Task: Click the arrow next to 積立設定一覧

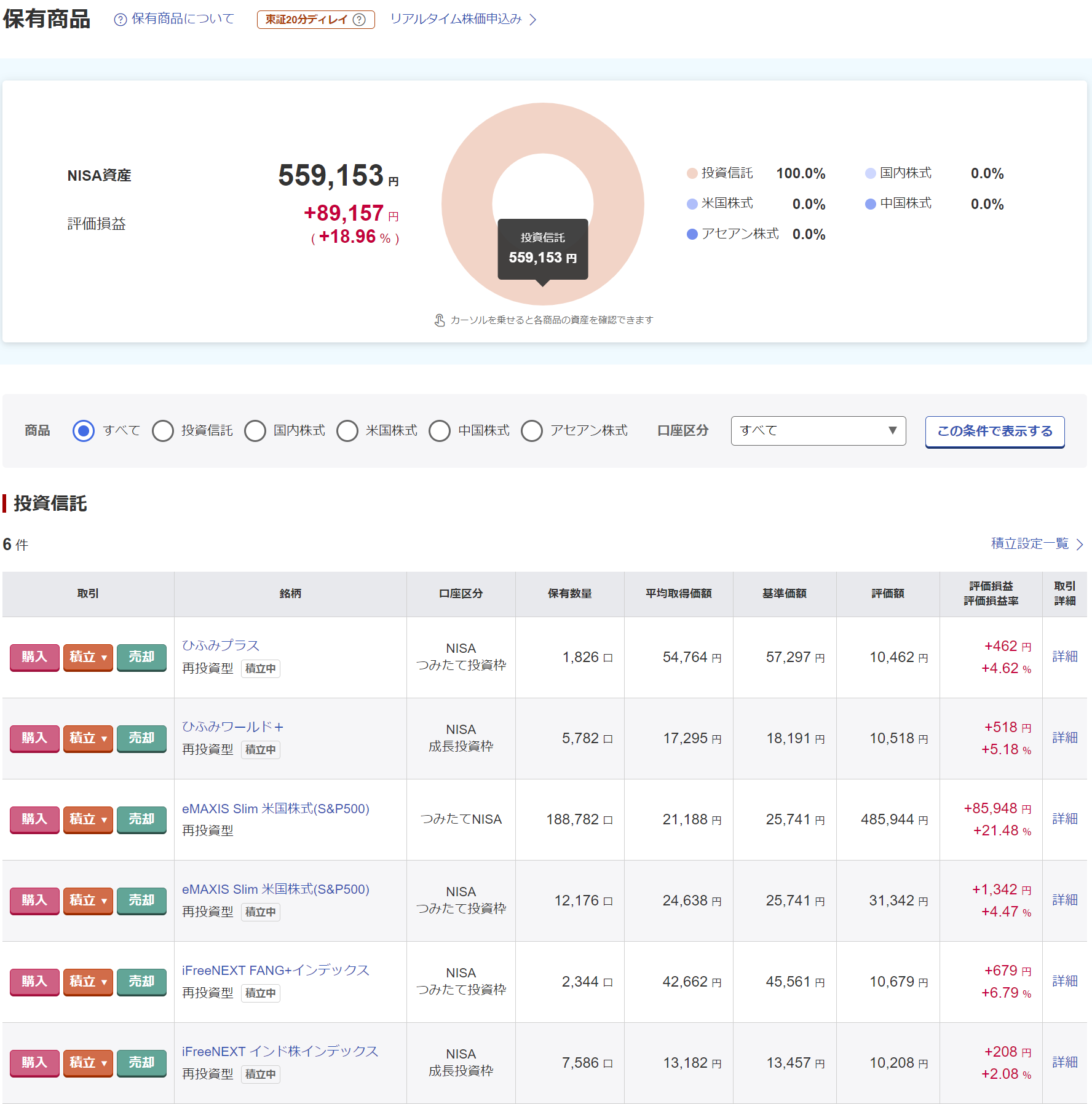Action: pos(1079,545)
